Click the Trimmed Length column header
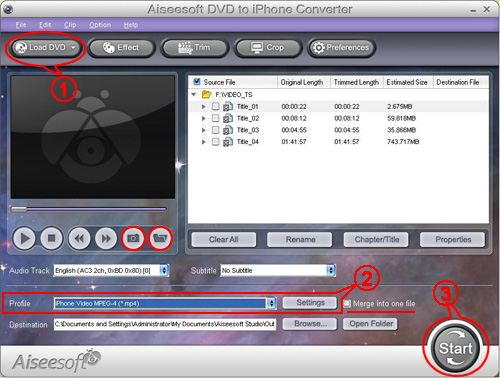Viewport: 500px width, 378px height. click(356, 82)
